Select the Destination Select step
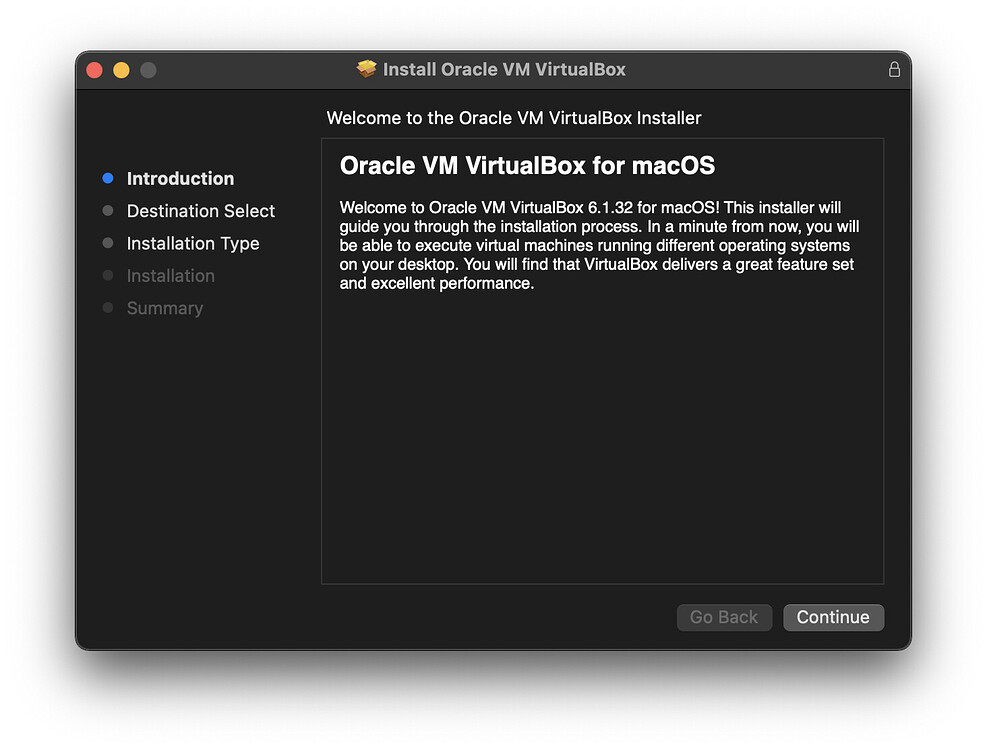The height and width of the screenshot is (750, 987). tap(200, 211)
